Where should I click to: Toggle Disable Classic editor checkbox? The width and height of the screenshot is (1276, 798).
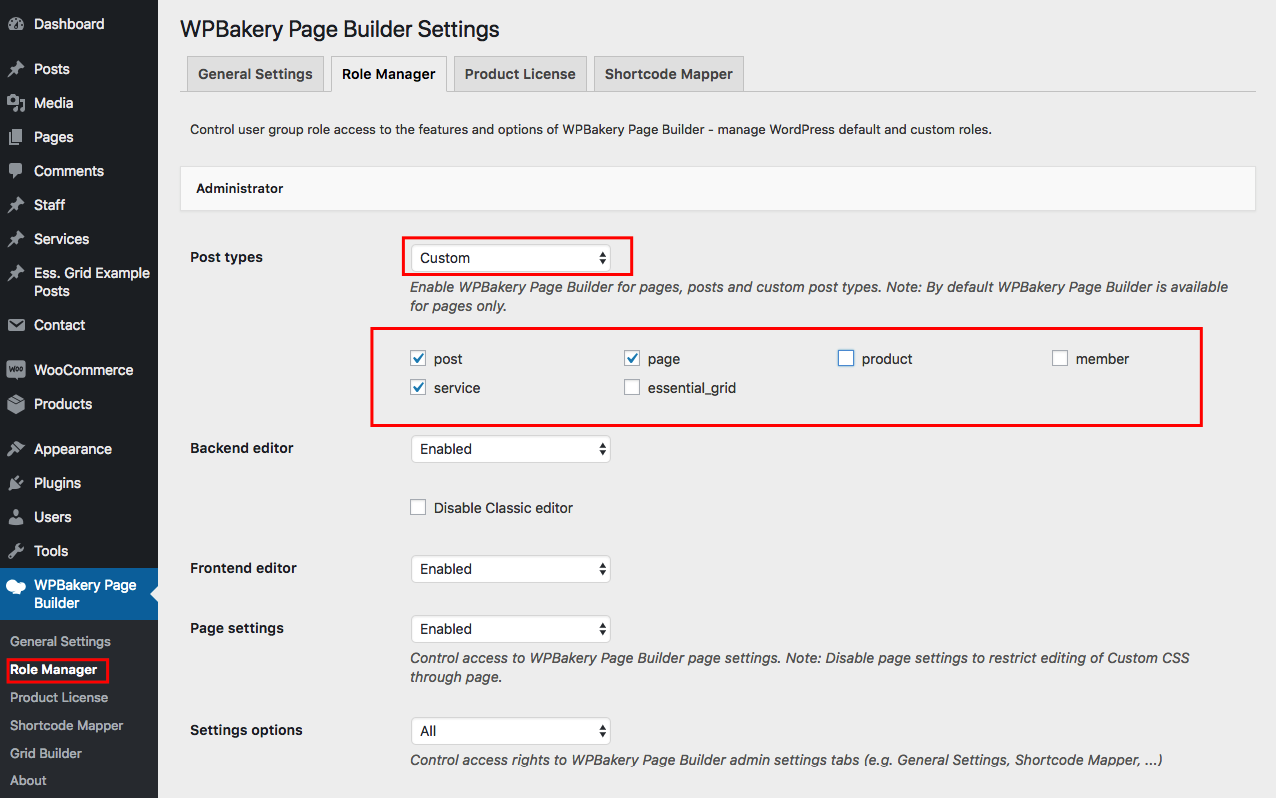tap(419, 507)
